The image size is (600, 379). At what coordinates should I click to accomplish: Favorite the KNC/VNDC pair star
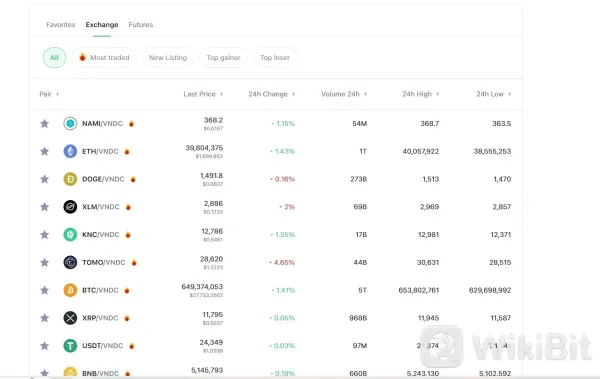coord(44,234)
